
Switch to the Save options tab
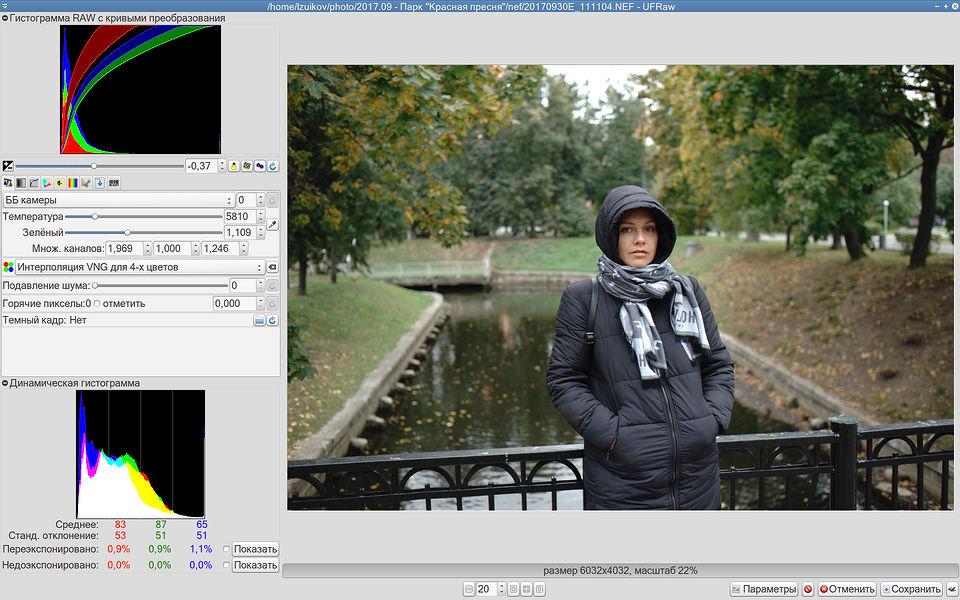point(99,182)
